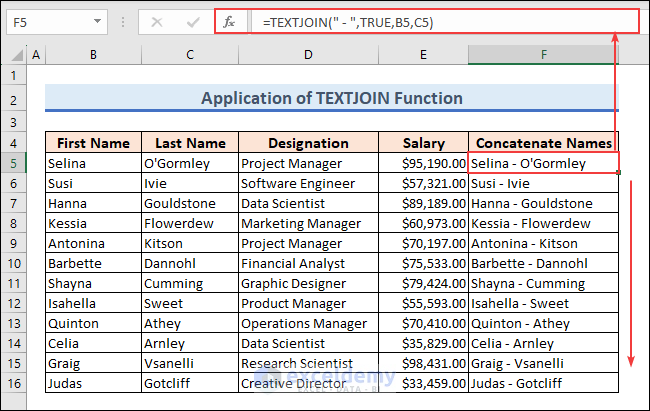Select the Concatenate Names header cell
Viewport: 650px width, 411px height.
(543, 143)
